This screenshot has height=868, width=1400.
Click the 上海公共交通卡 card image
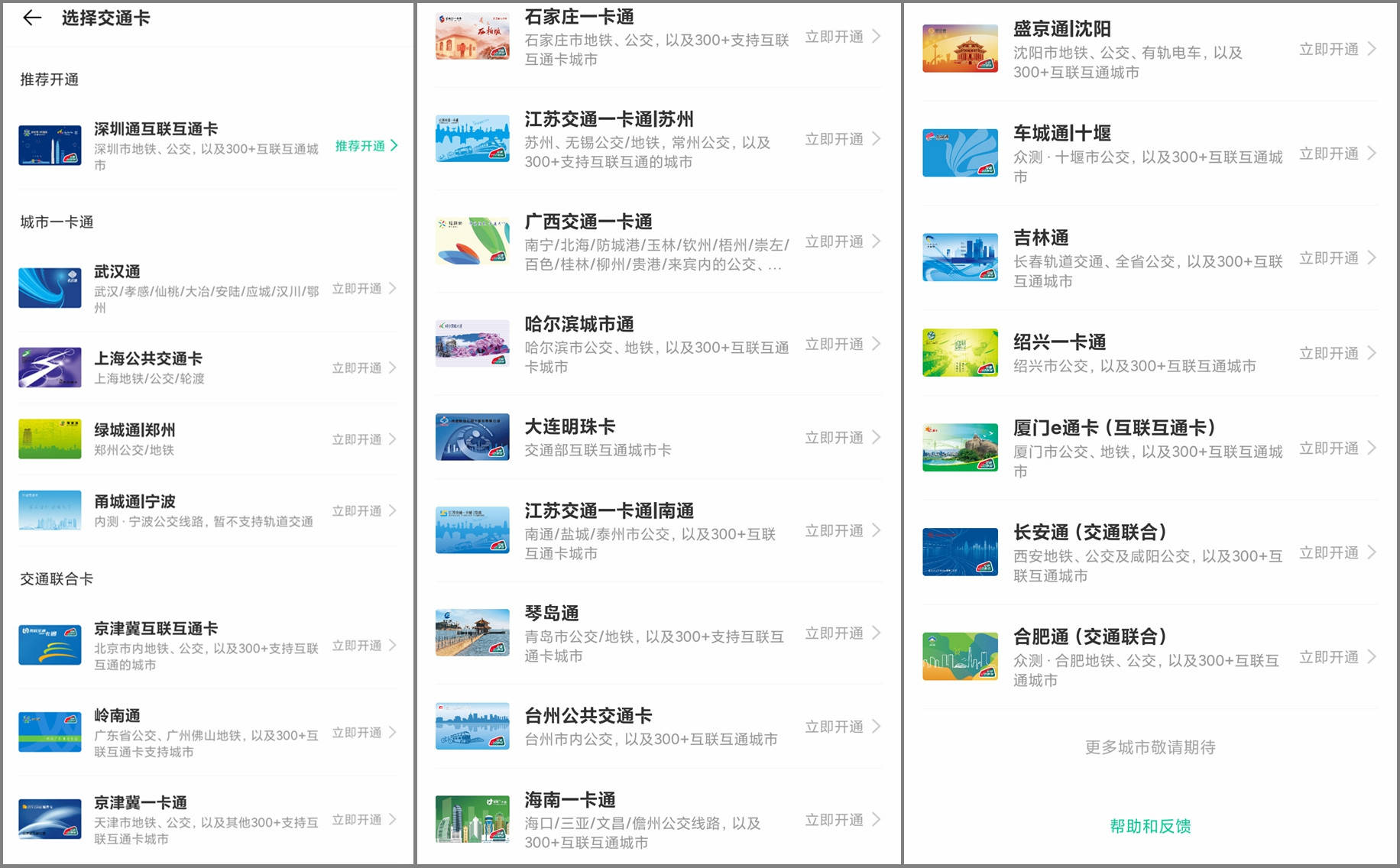click(49, 368)
